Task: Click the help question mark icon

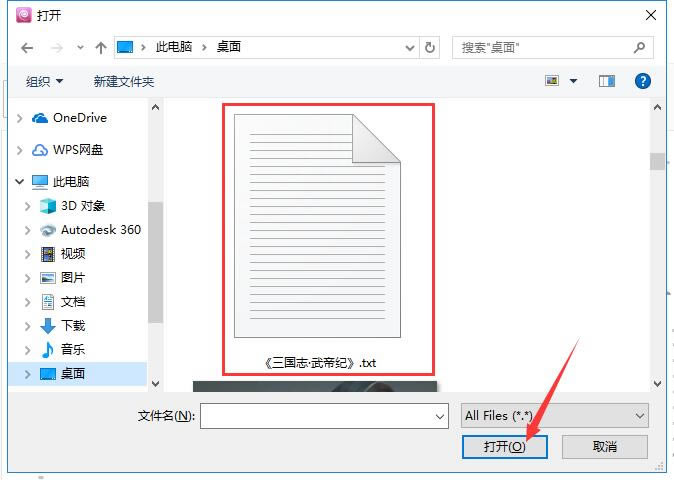Action: 643,81
